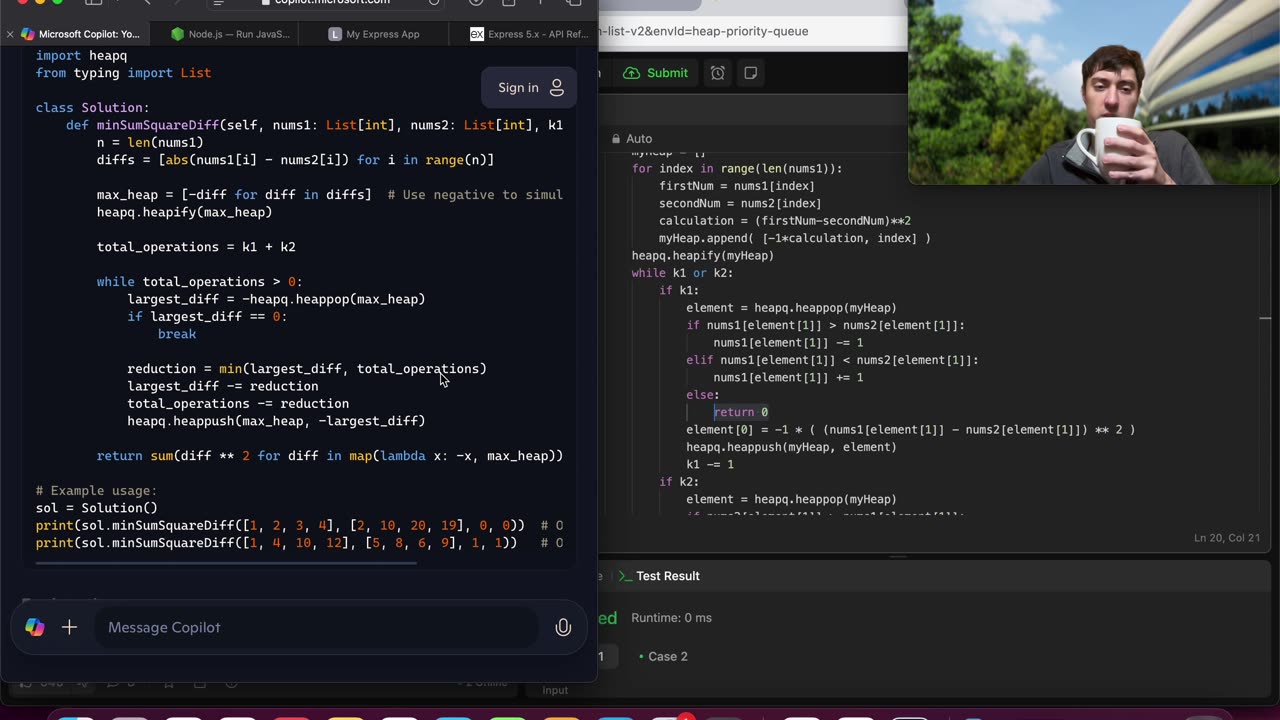
Task: Click the Ln 20, Col 21 status text
Action: (x=1227, y=538)
